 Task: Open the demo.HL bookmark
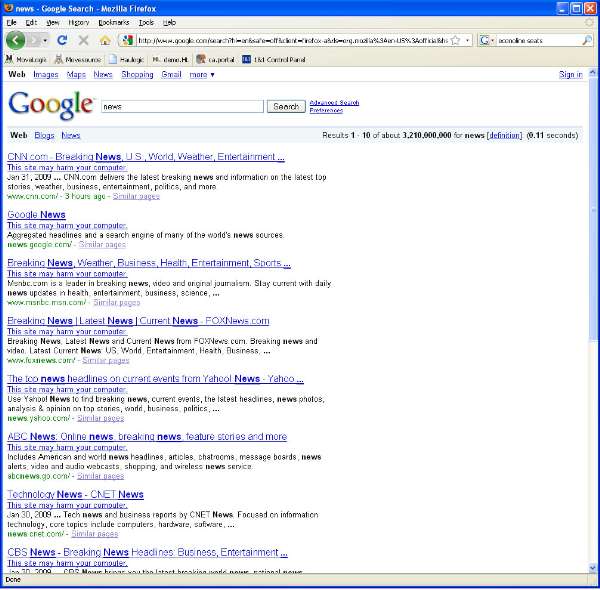coord(171,59)
